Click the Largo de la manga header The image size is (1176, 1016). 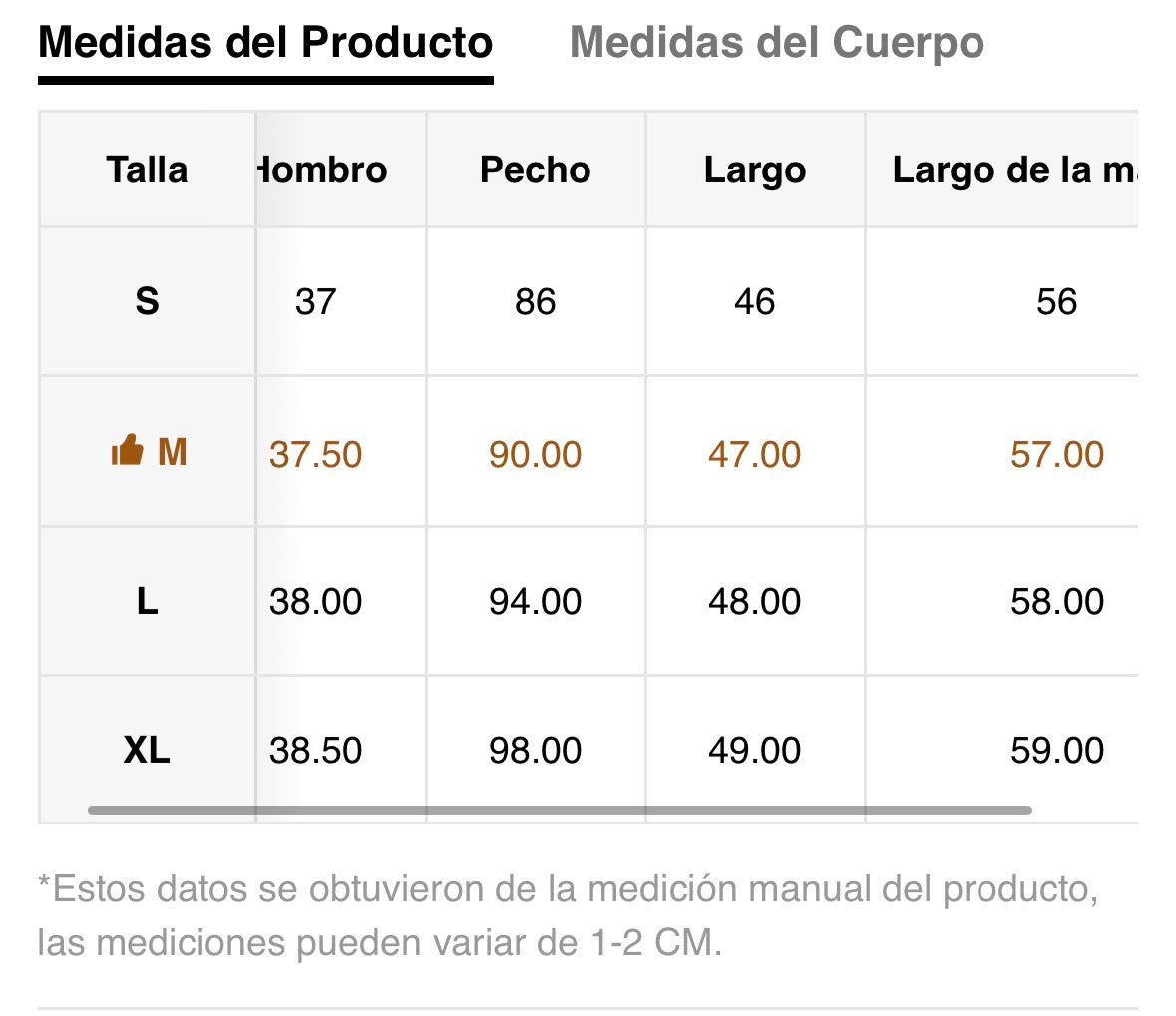tap(1014, 170)
